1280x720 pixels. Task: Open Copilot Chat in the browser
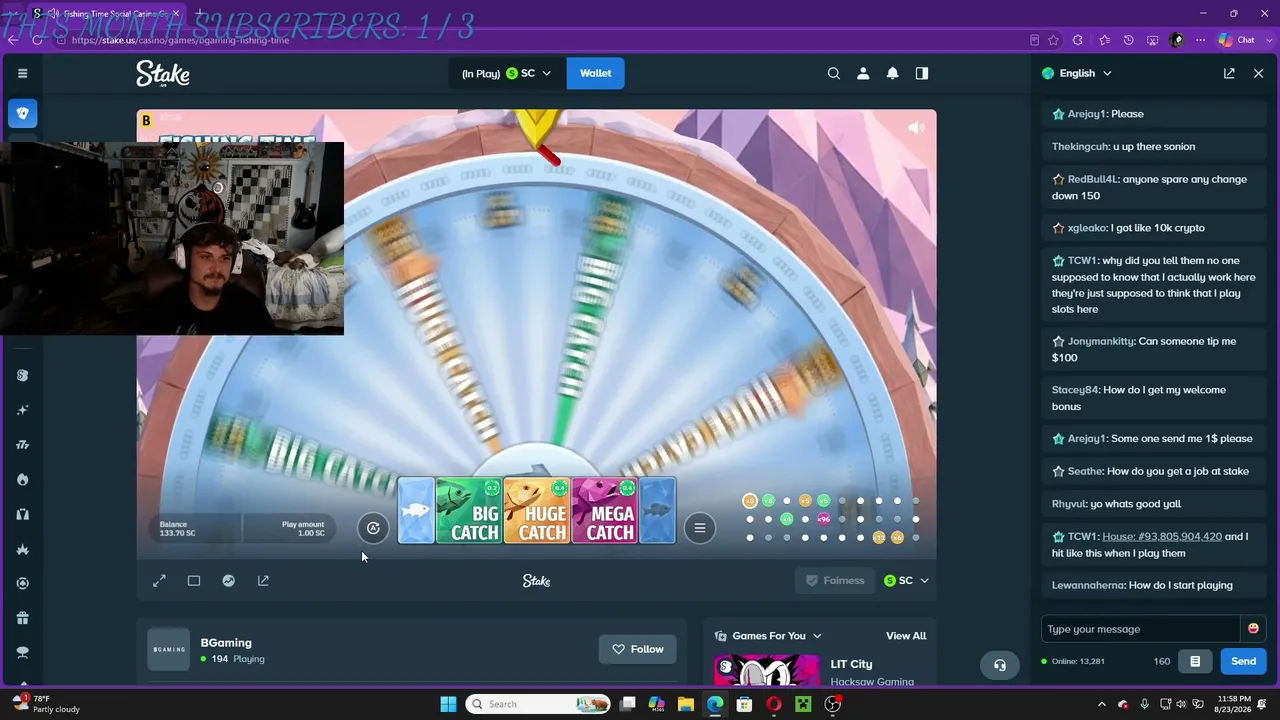1236,40
